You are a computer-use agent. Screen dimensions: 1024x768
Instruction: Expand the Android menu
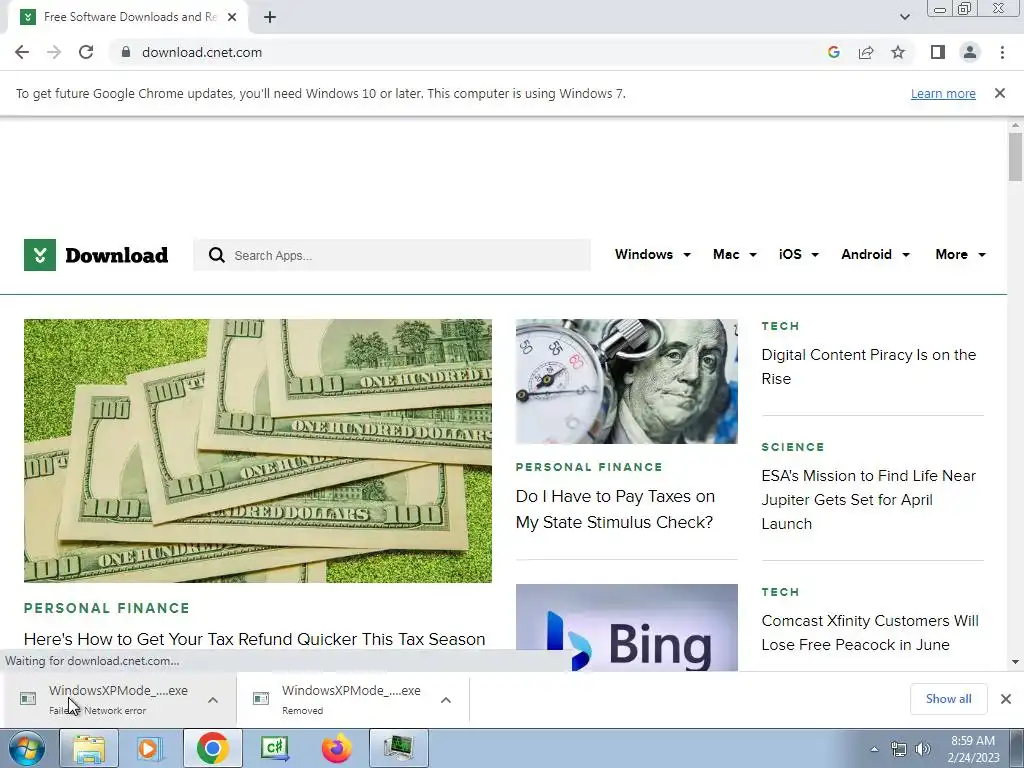click(875, 255)
